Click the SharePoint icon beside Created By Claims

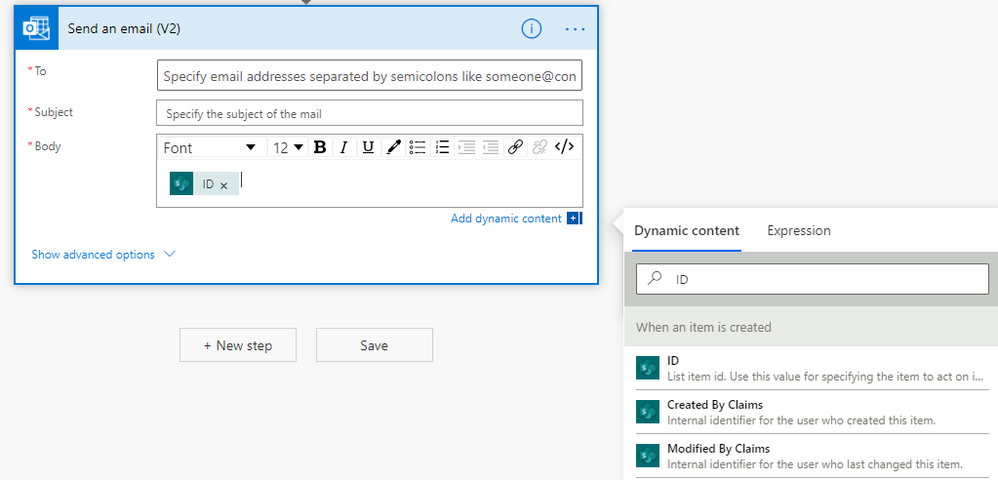[x=647, y=412]
